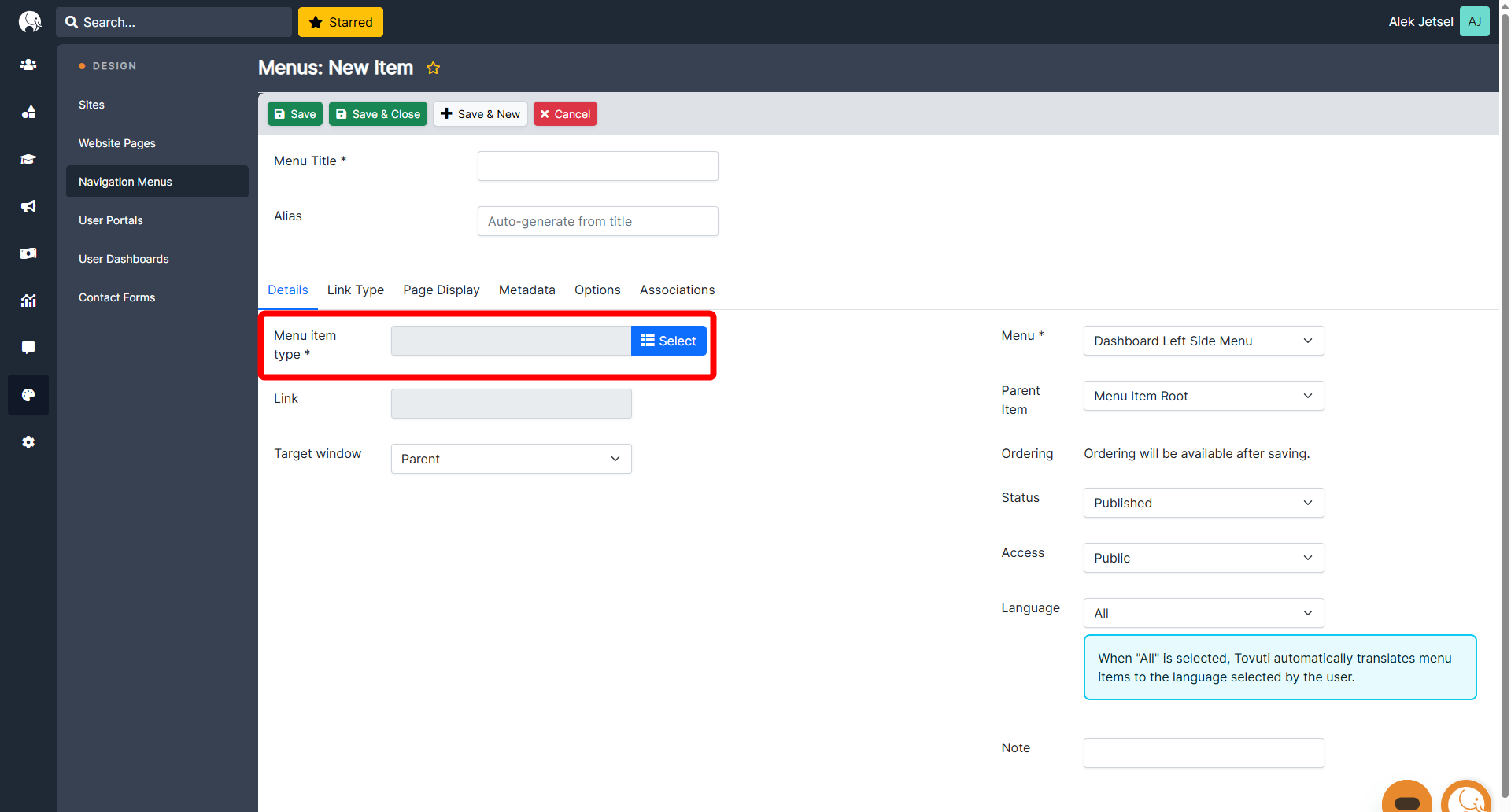This screenshot has height=812, width=1511.
Task: Open the gear Configuration icon
Action: click(28, 442)
